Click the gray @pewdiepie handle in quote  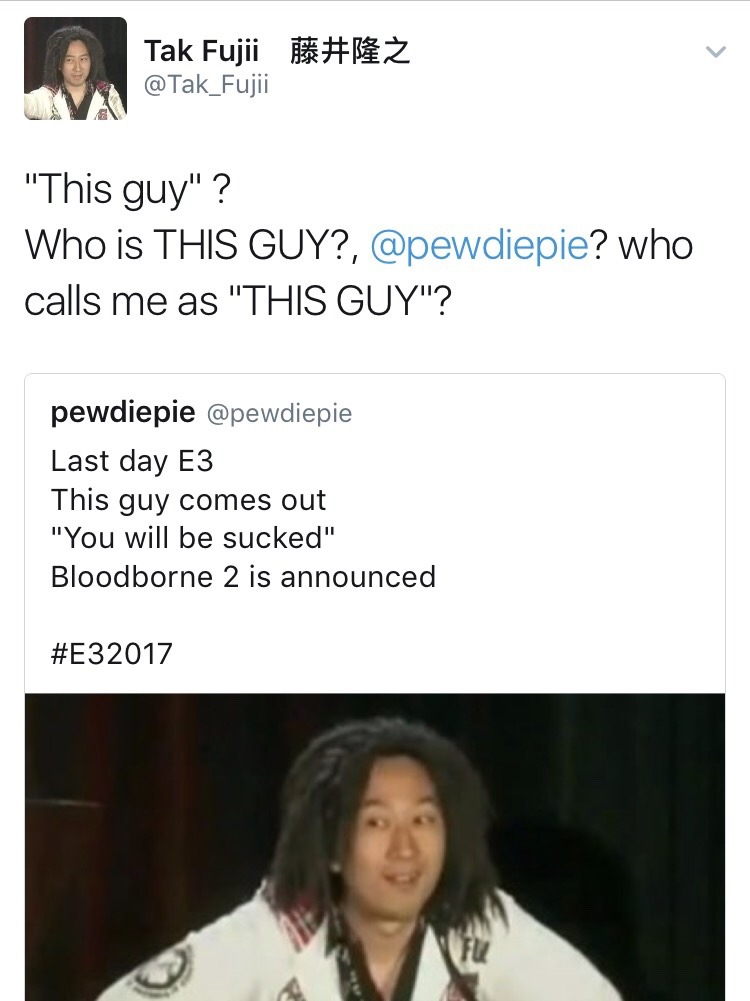click(280, 413)
